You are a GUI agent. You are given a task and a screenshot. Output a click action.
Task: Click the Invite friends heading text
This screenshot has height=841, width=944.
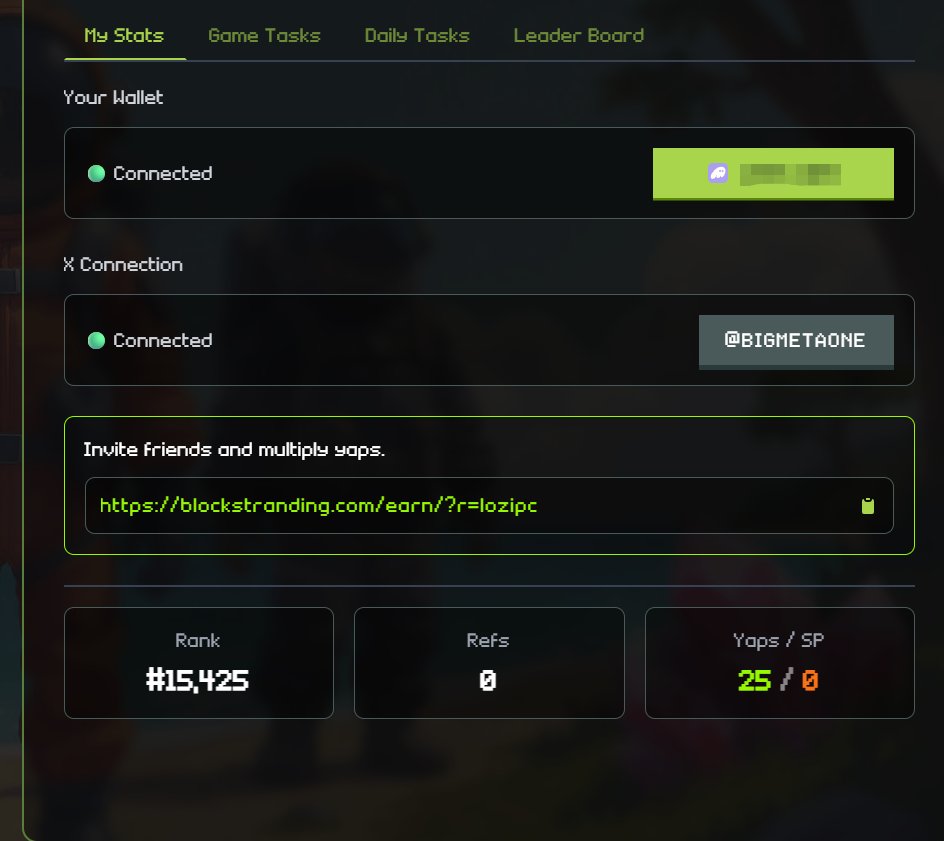(x=234, y=450)
